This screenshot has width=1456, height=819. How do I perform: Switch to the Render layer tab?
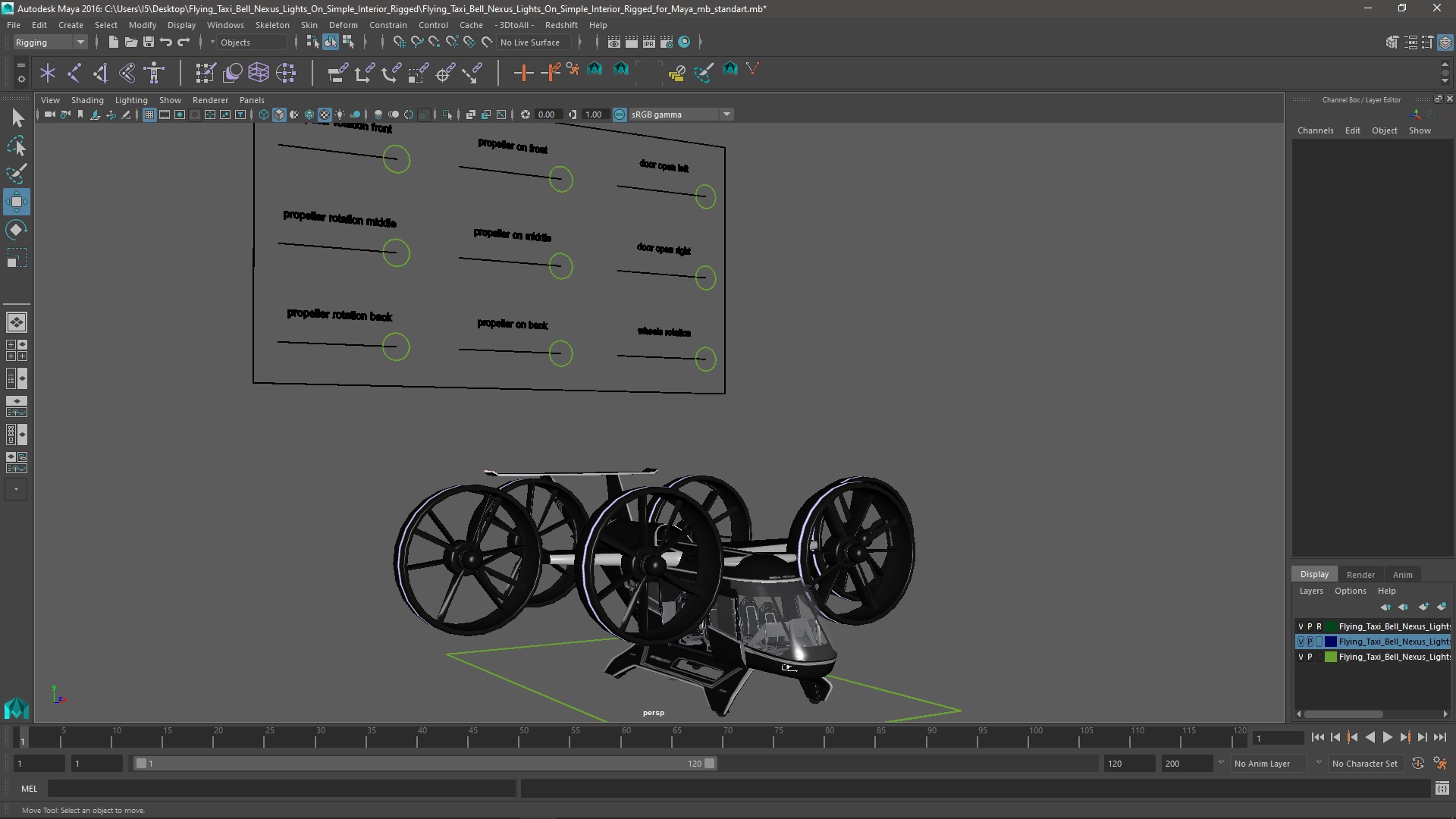pos(1360,575)
